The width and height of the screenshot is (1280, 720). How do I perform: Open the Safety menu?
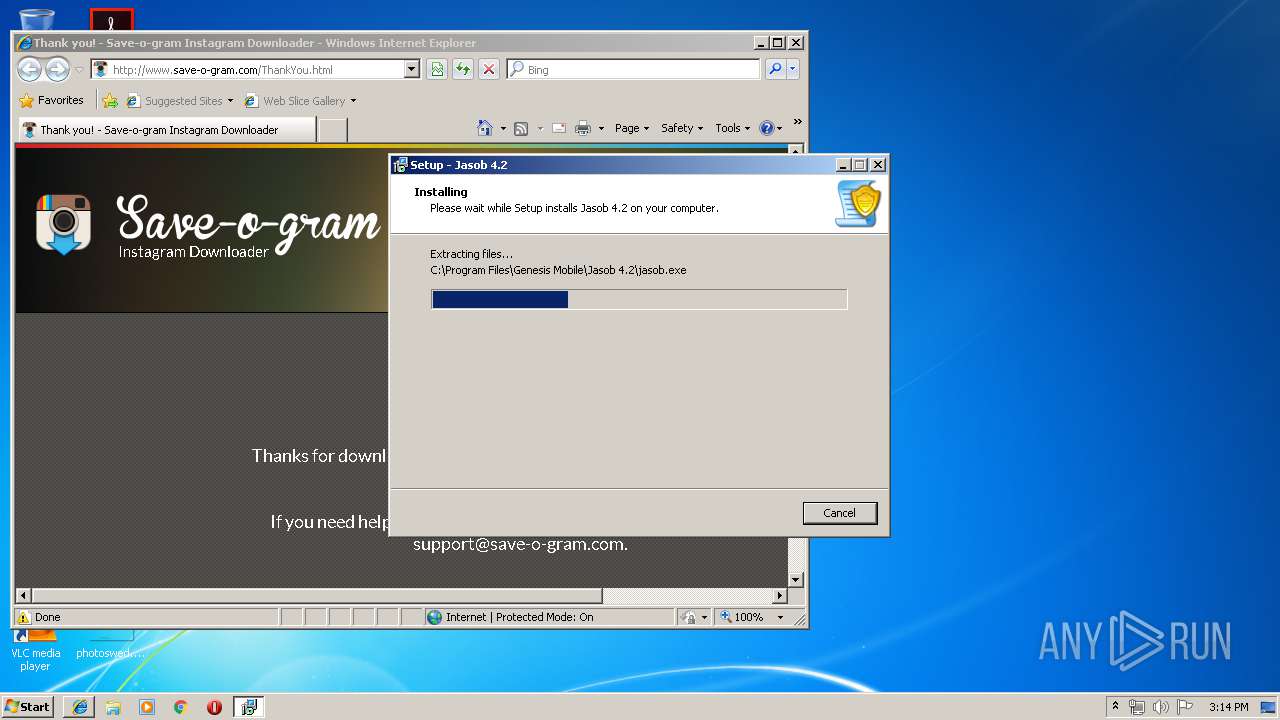pyautogui.click(x=682, y=128)
